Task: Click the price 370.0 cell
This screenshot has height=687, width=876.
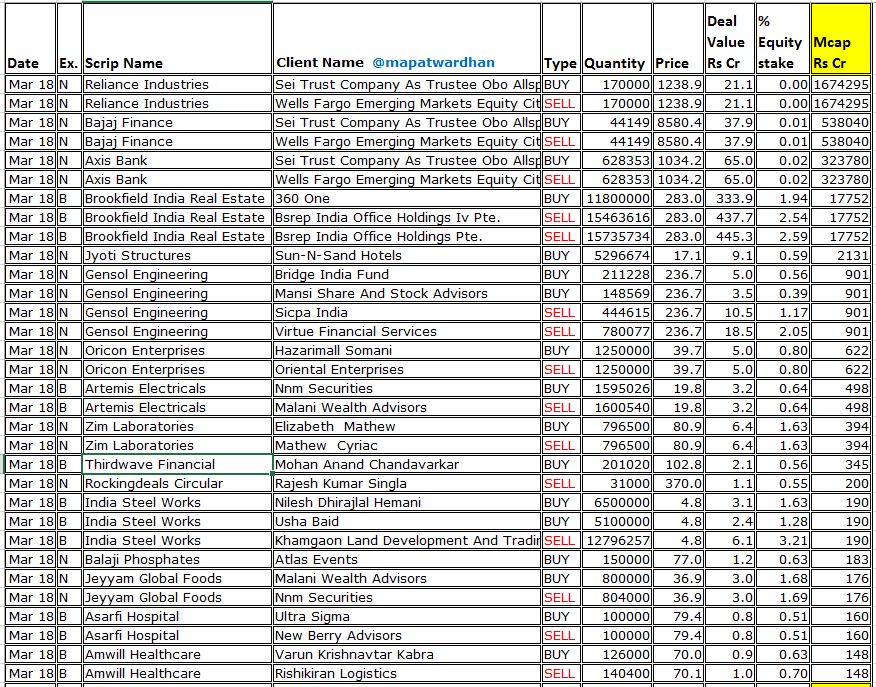Action: pyautogui.click(x=678, y=484)
